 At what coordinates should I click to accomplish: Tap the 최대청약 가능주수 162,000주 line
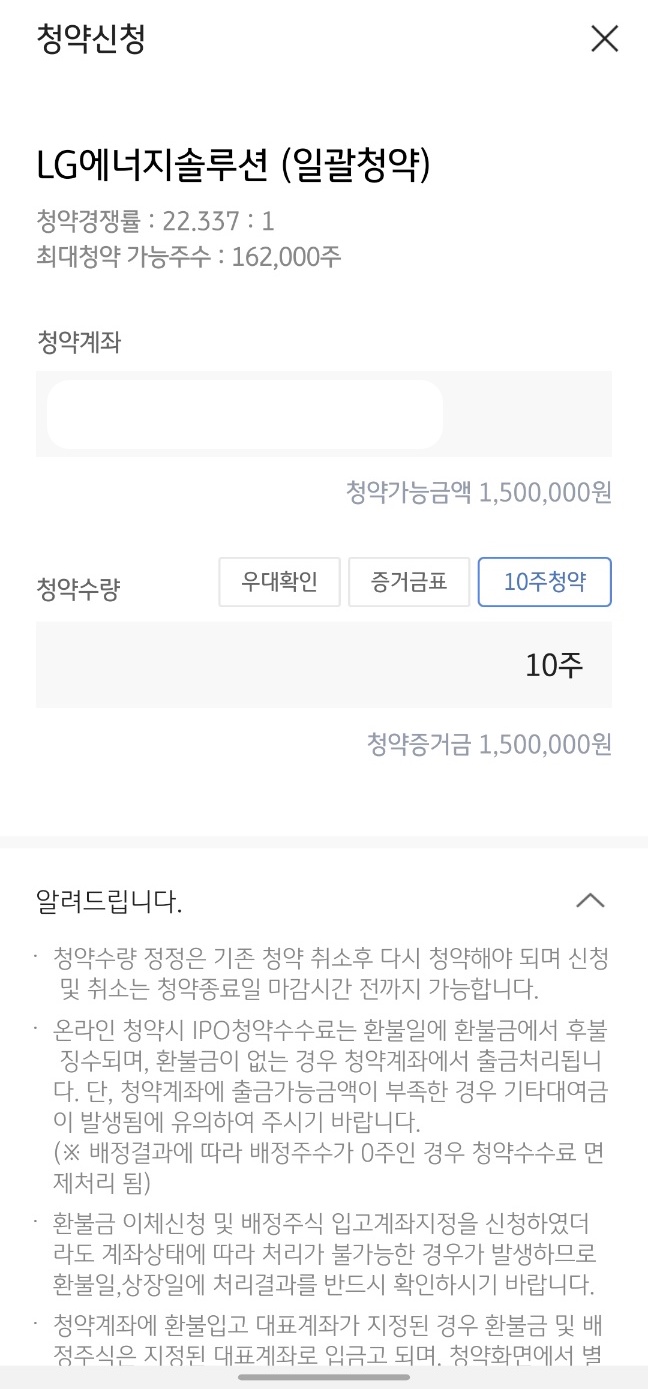point(188,257)
